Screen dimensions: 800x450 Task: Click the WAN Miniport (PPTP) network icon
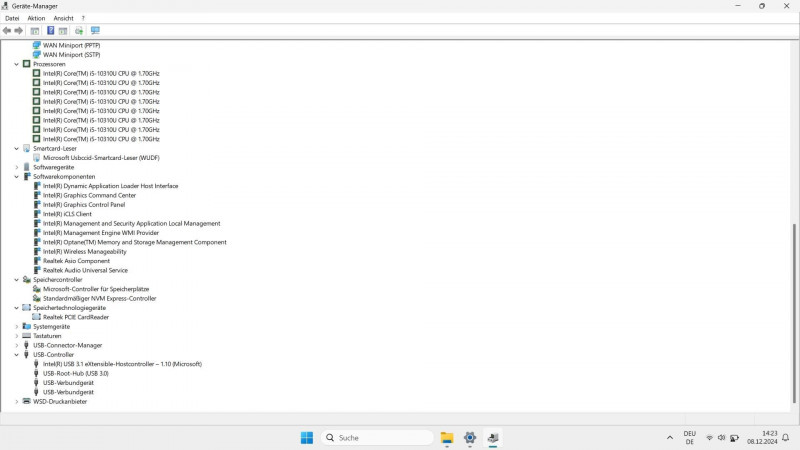point(36,45)
